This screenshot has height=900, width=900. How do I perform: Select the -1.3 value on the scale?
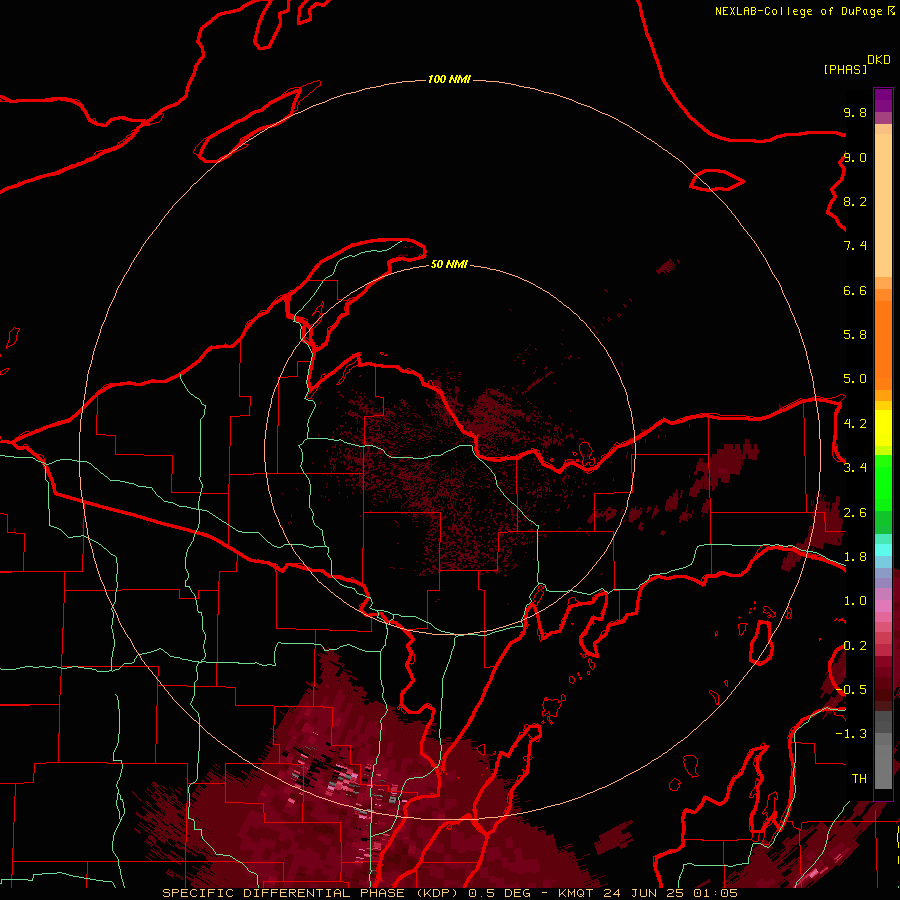pyautogui.click(x=851, y=734)
